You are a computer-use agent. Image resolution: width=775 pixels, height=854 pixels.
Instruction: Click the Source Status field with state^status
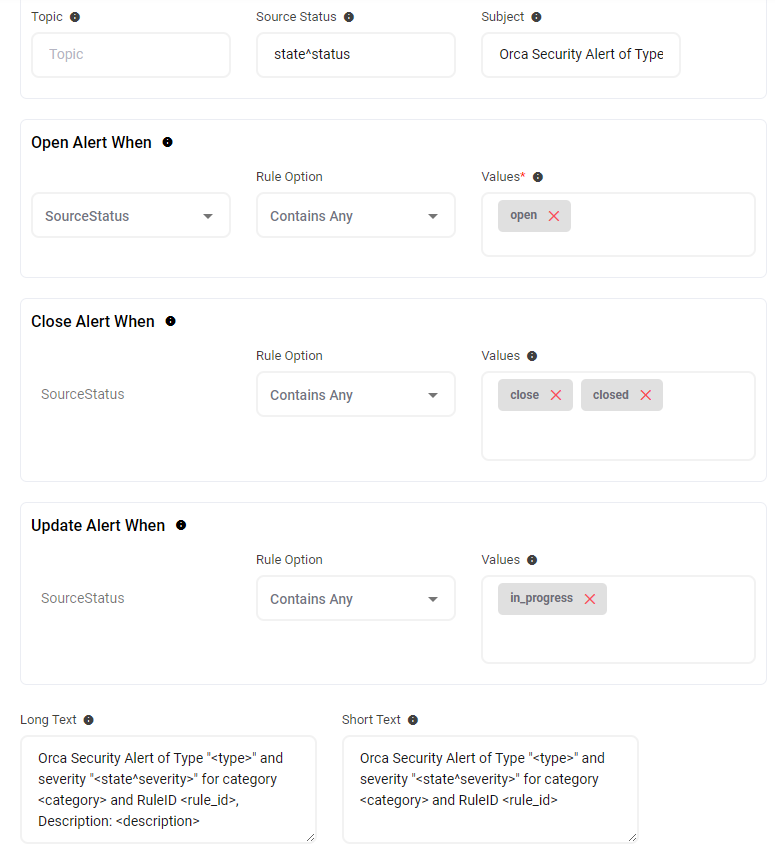tap(355, 55)
